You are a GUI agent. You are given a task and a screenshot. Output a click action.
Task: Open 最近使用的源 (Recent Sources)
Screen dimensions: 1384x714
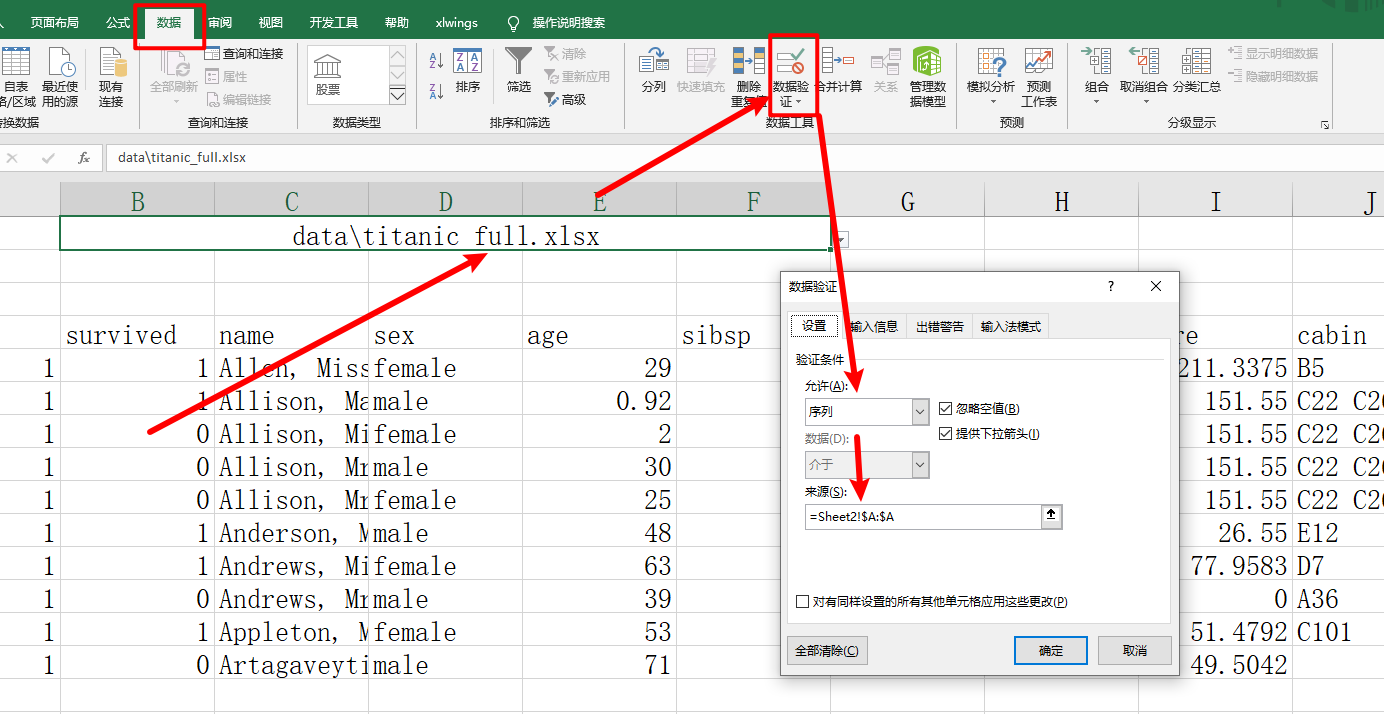[60, 77]
